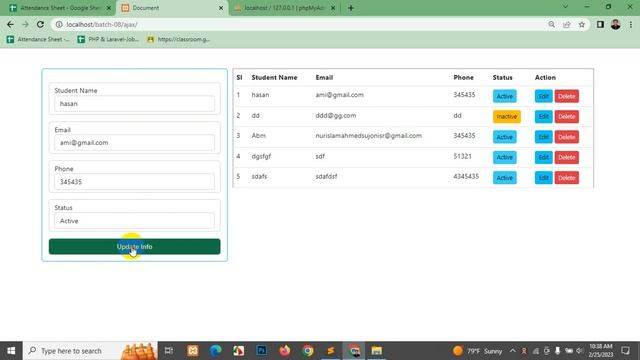Open Chrome three-dot menu
Screen dimensions: 640x360
pyautogui.click(x=631, y=24)
